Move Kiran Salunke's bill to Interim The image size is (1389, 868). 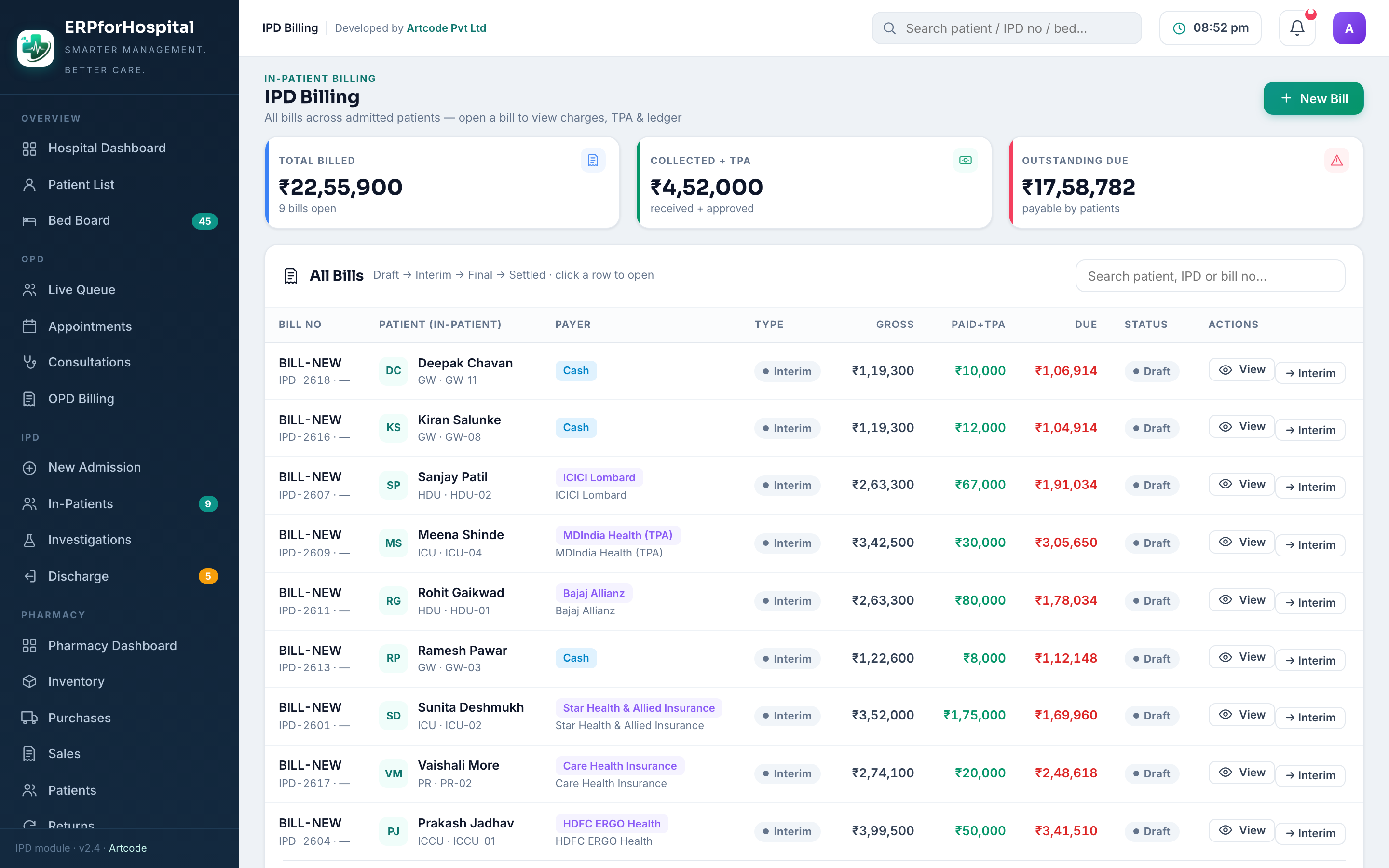[1310, 430]
